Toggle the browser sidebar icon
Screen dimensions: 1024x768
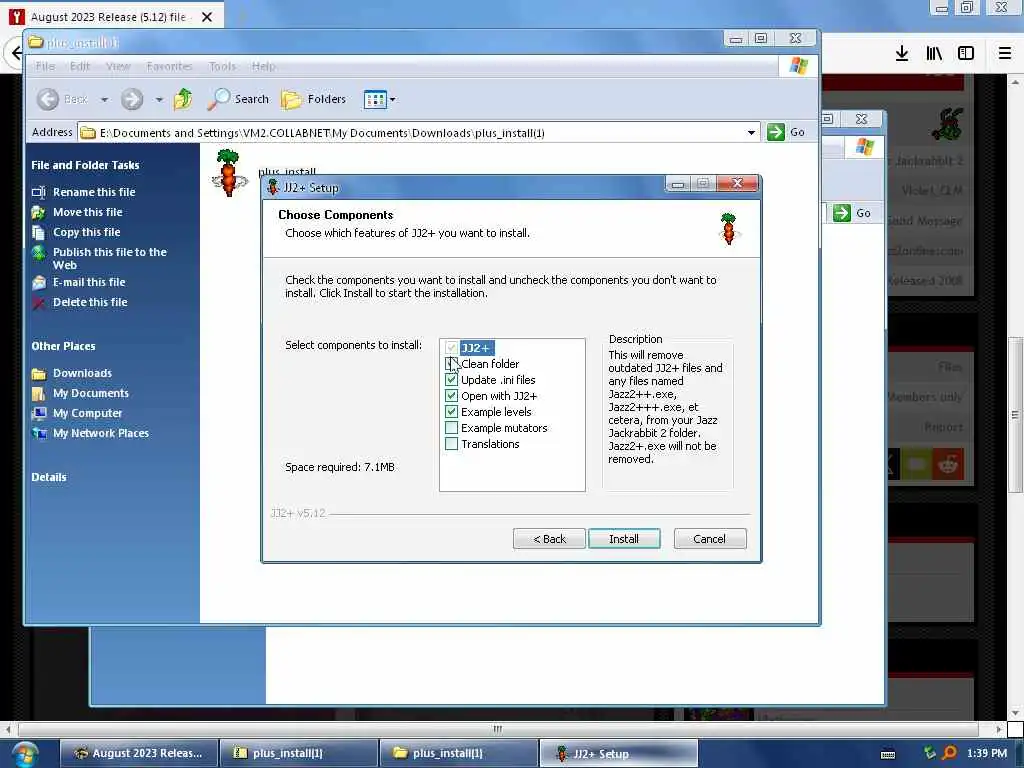click(966, 54)
